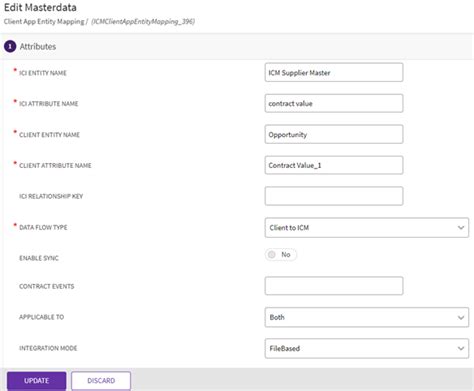This screenshot has height=391, width=474.
Task: Open the Data Flow Type dropdown
Action: [x=367, y=228]
